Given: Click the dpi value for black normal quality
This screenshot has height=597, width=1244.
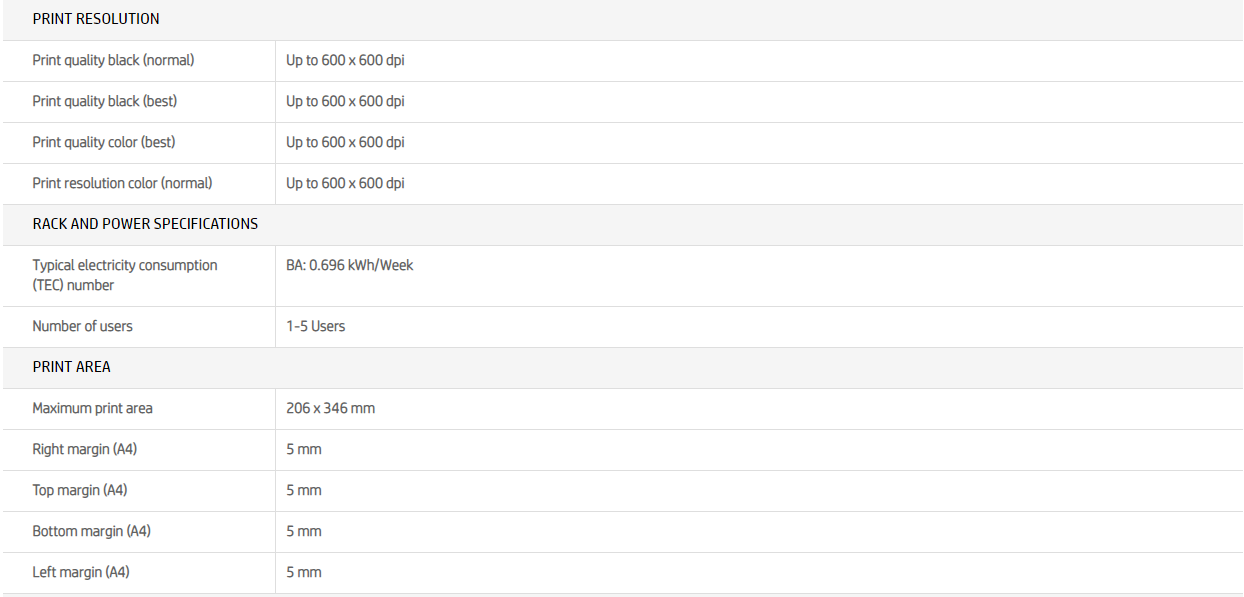Looking at the screenshot, I should click(x=345, y=60).
